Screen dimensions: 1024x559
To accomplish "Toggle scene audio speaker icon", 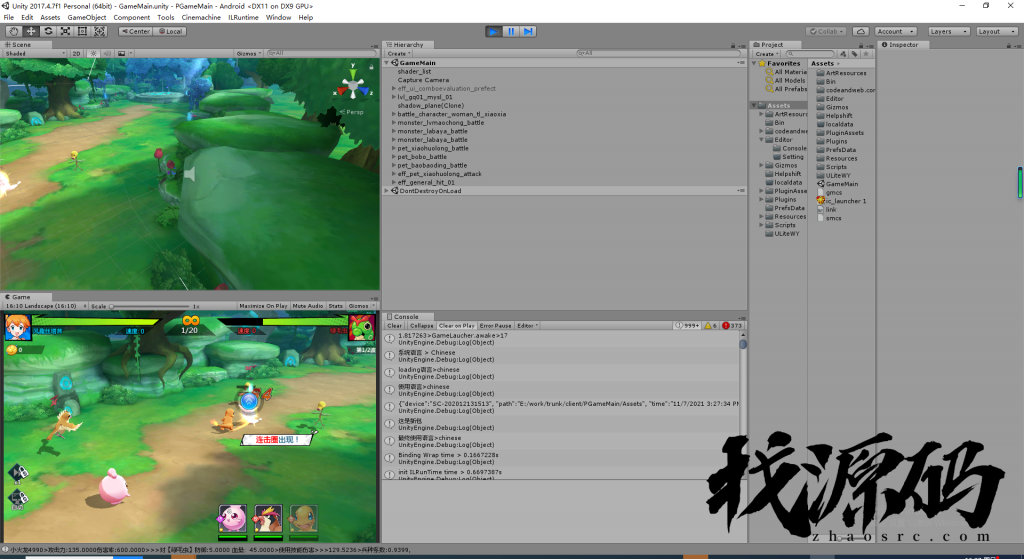I will [x=107, y=54].
